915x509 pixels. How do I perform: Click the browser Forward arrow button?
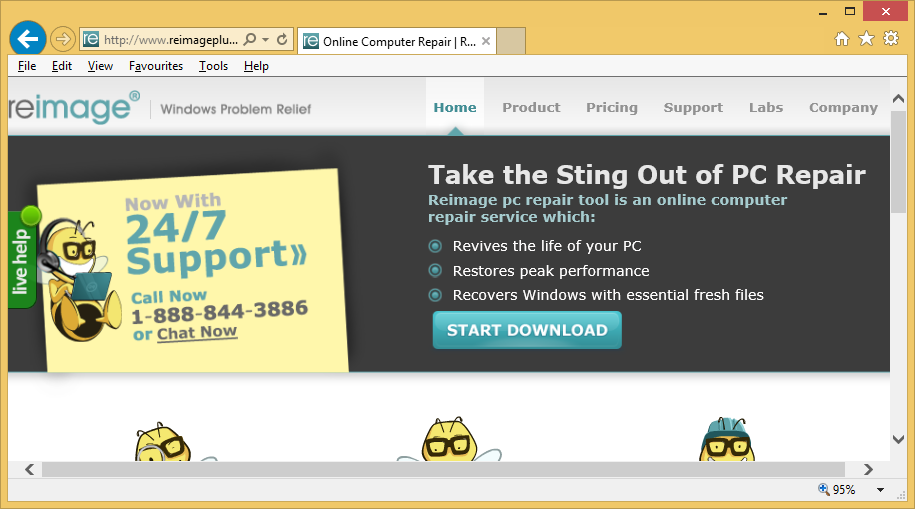coord(62,40)
